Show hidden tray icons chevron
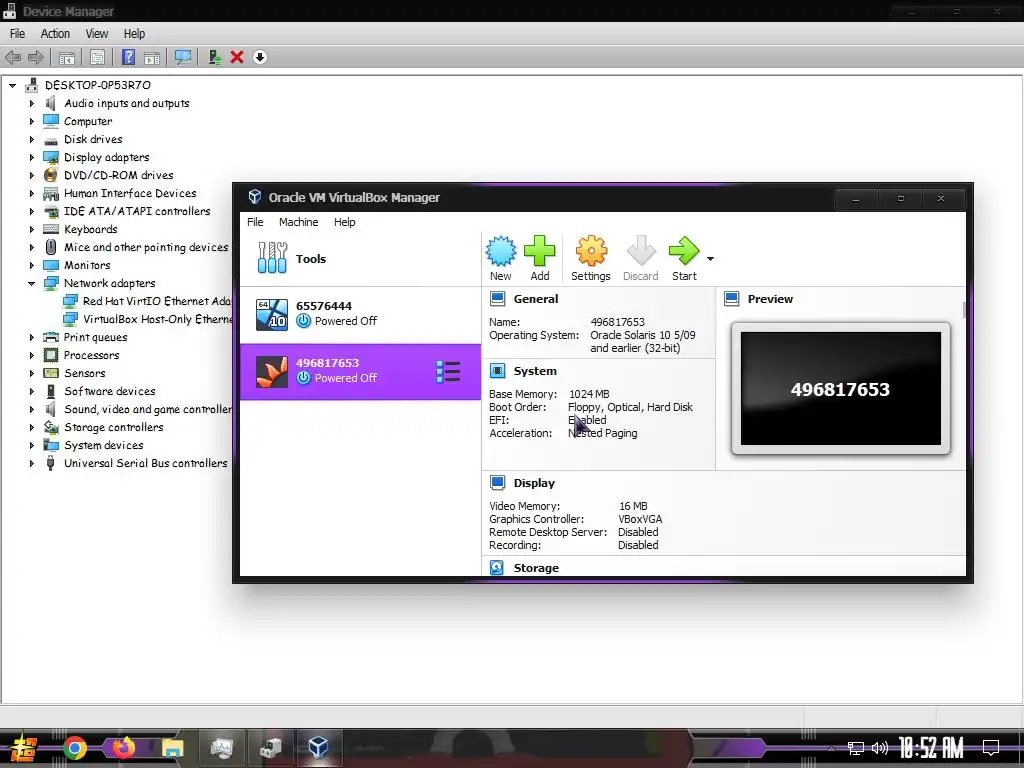1024x768 pixels. pyautogui.click(x=831, y=748)
